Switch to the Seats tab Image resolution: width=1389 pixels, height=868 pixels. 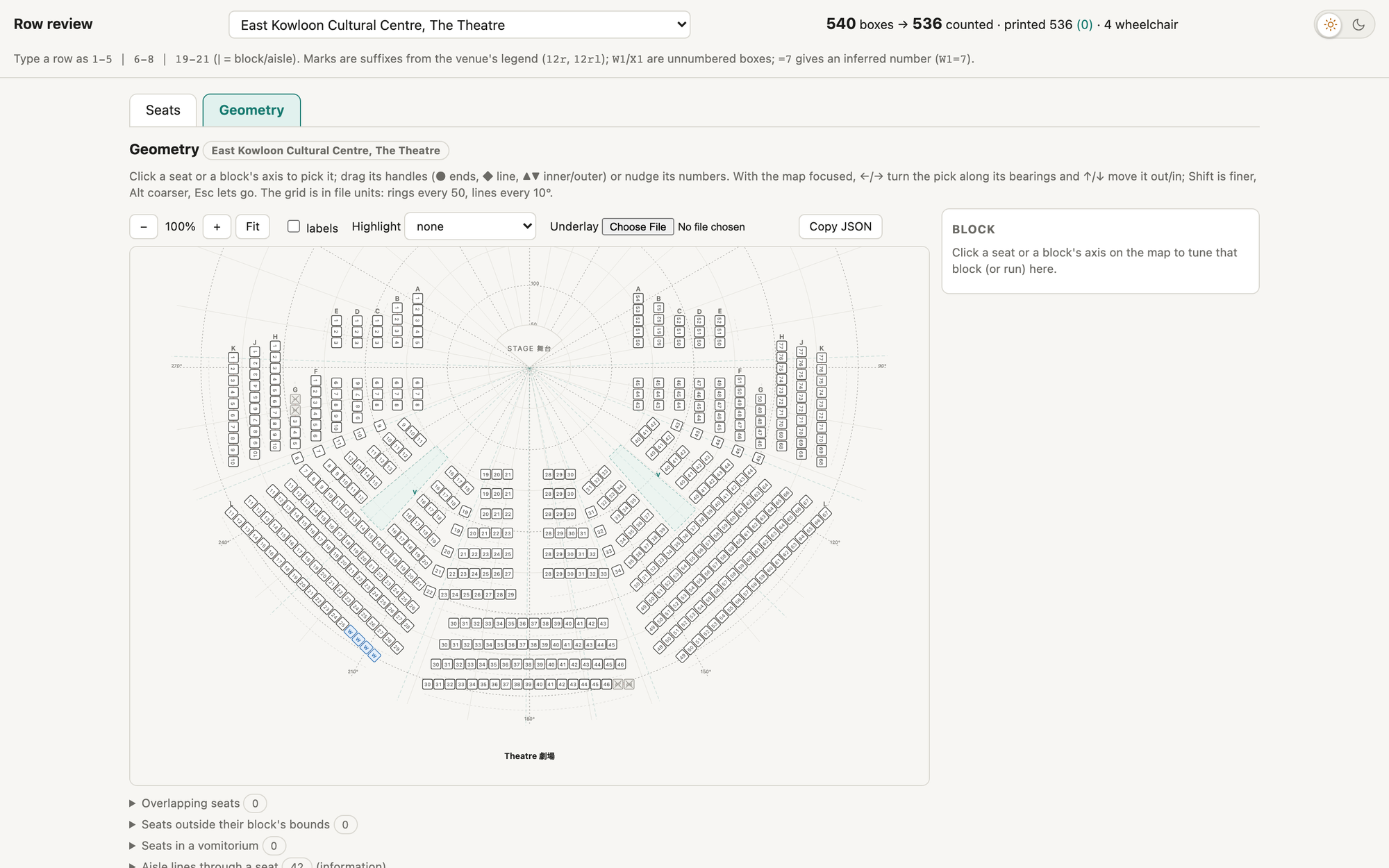(163, 110)
